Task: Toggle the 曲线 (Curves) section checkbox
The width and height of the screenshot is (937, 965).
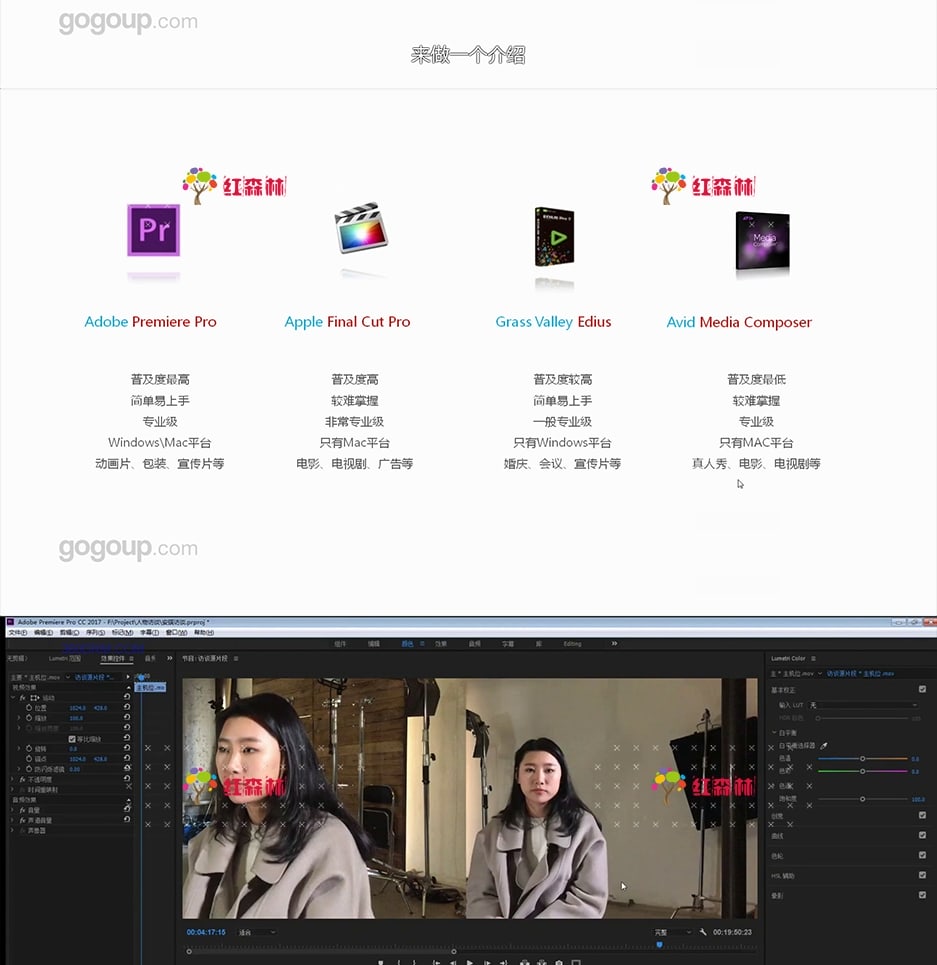Action: (x=922, y=835)
